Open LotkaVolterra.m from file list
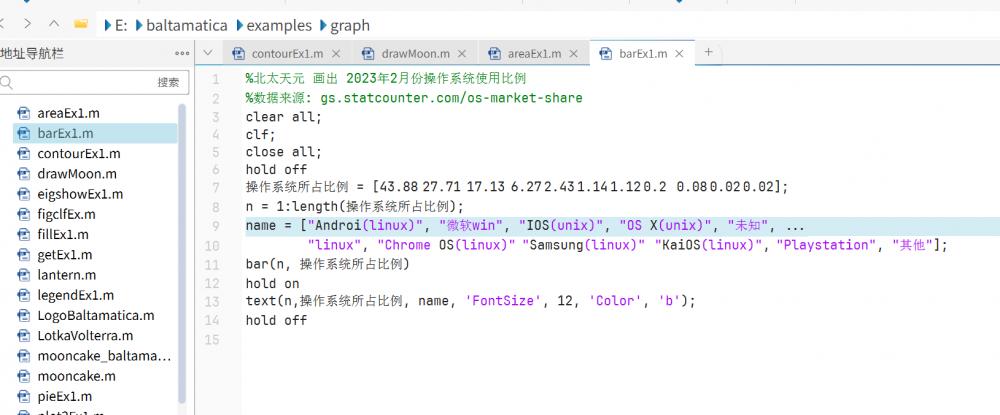Screen dimensions: 1000x415 (84, 335)
